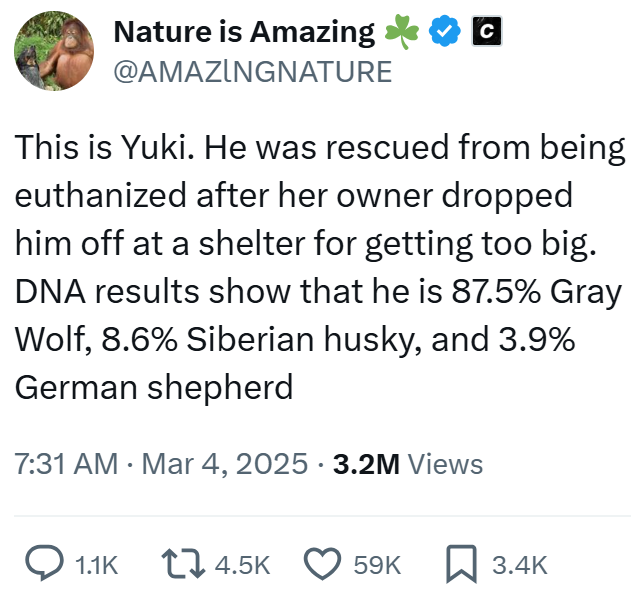Viewport: 638px width, 598px height.
Task: Click the 4.5K reposts count
Action: [x=242, y=565]
